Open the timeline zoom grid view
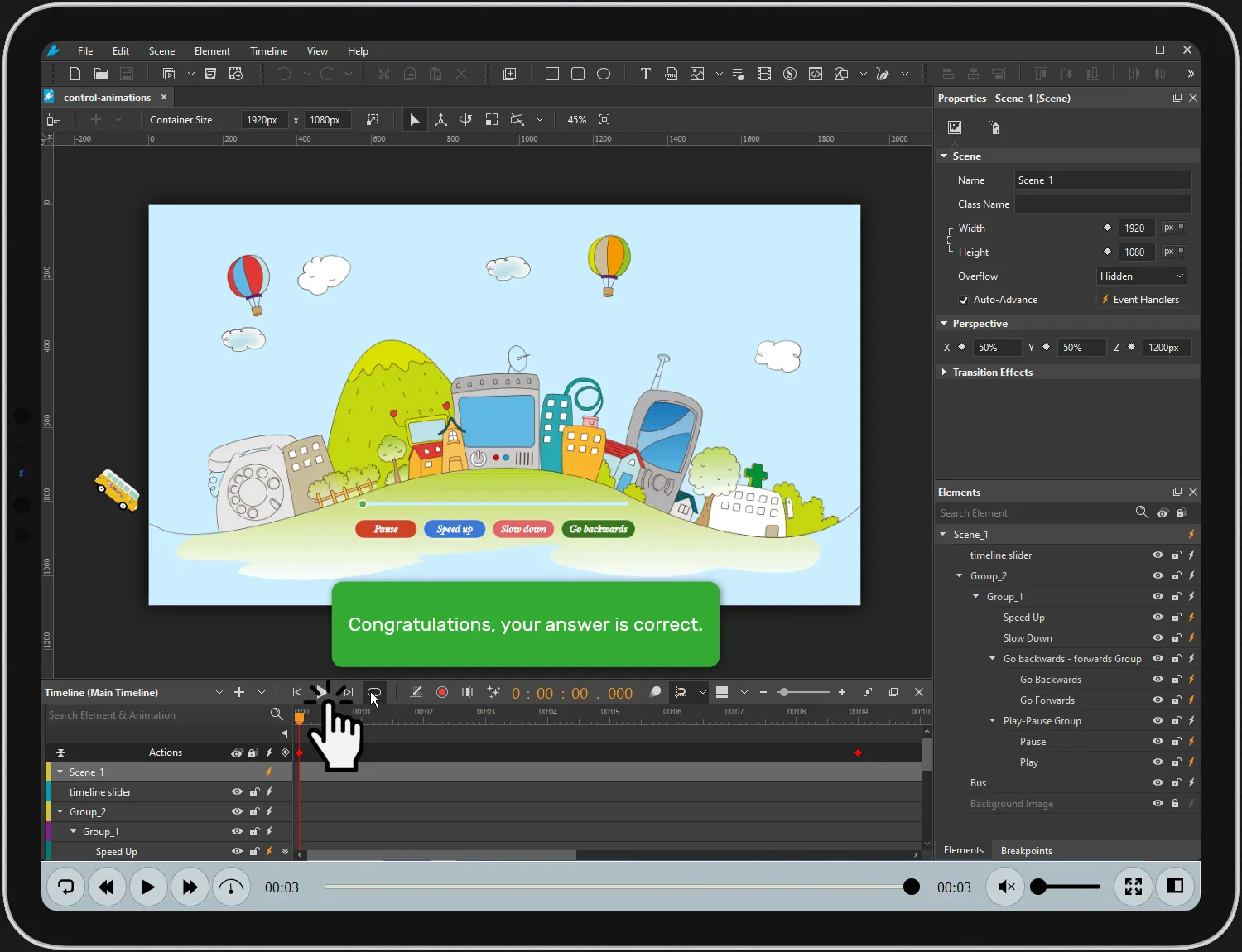1242x952 pixels. point(722,692)
